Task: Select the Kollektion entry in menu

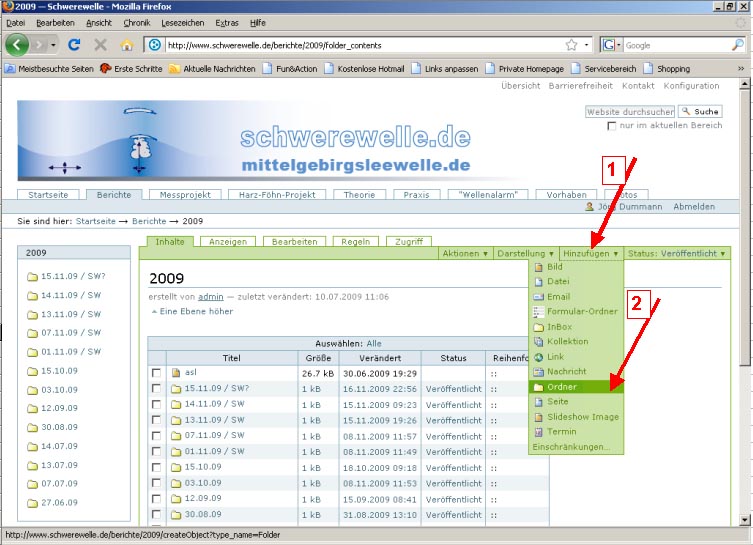Action: [567, 342]
